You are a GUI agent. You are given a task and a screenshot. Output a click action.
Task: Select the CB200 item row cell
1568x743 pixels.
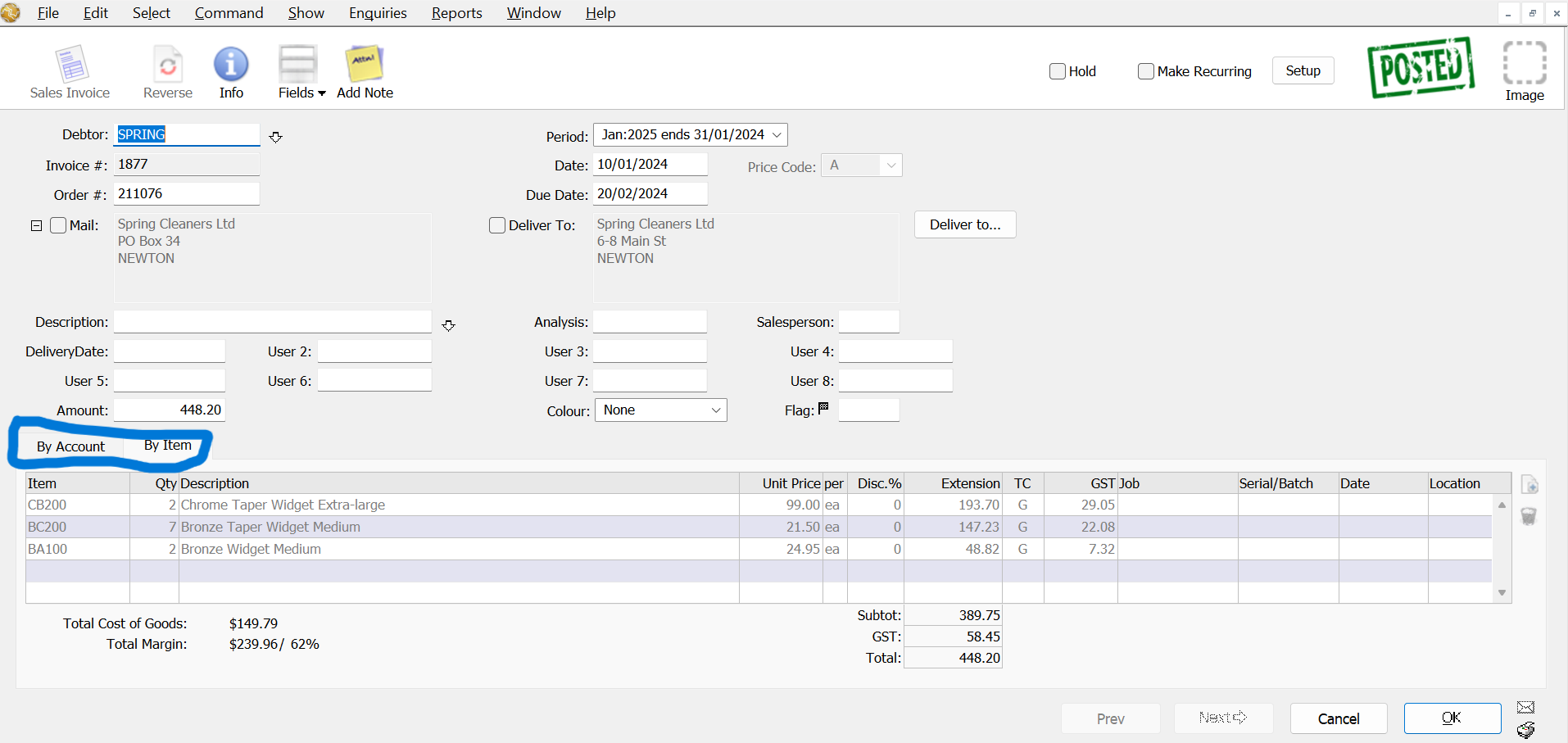click(x=78, y=505)
